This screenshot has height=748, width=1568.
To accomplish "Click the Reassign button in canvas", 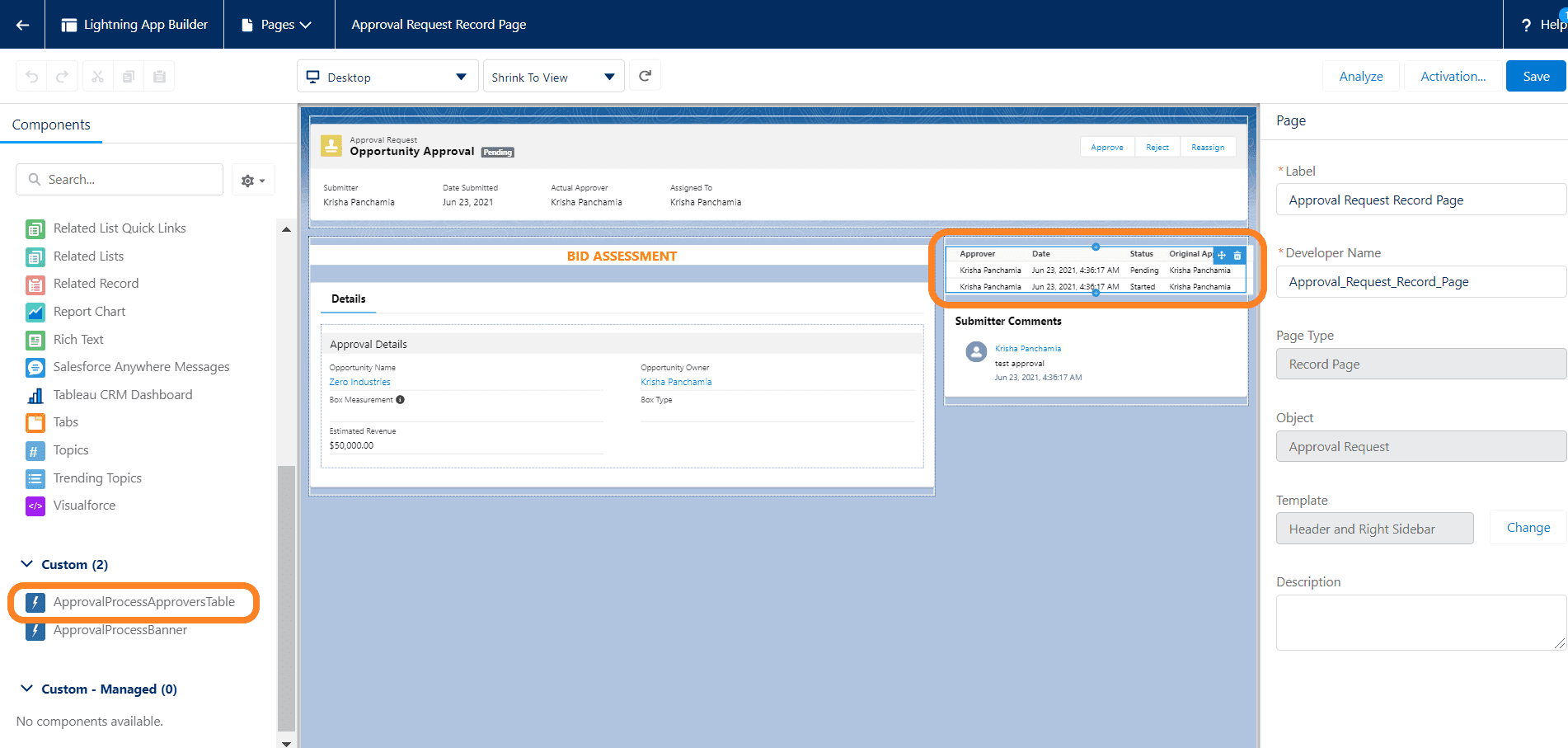I will pyautogui.click(x=1208, y=147).
